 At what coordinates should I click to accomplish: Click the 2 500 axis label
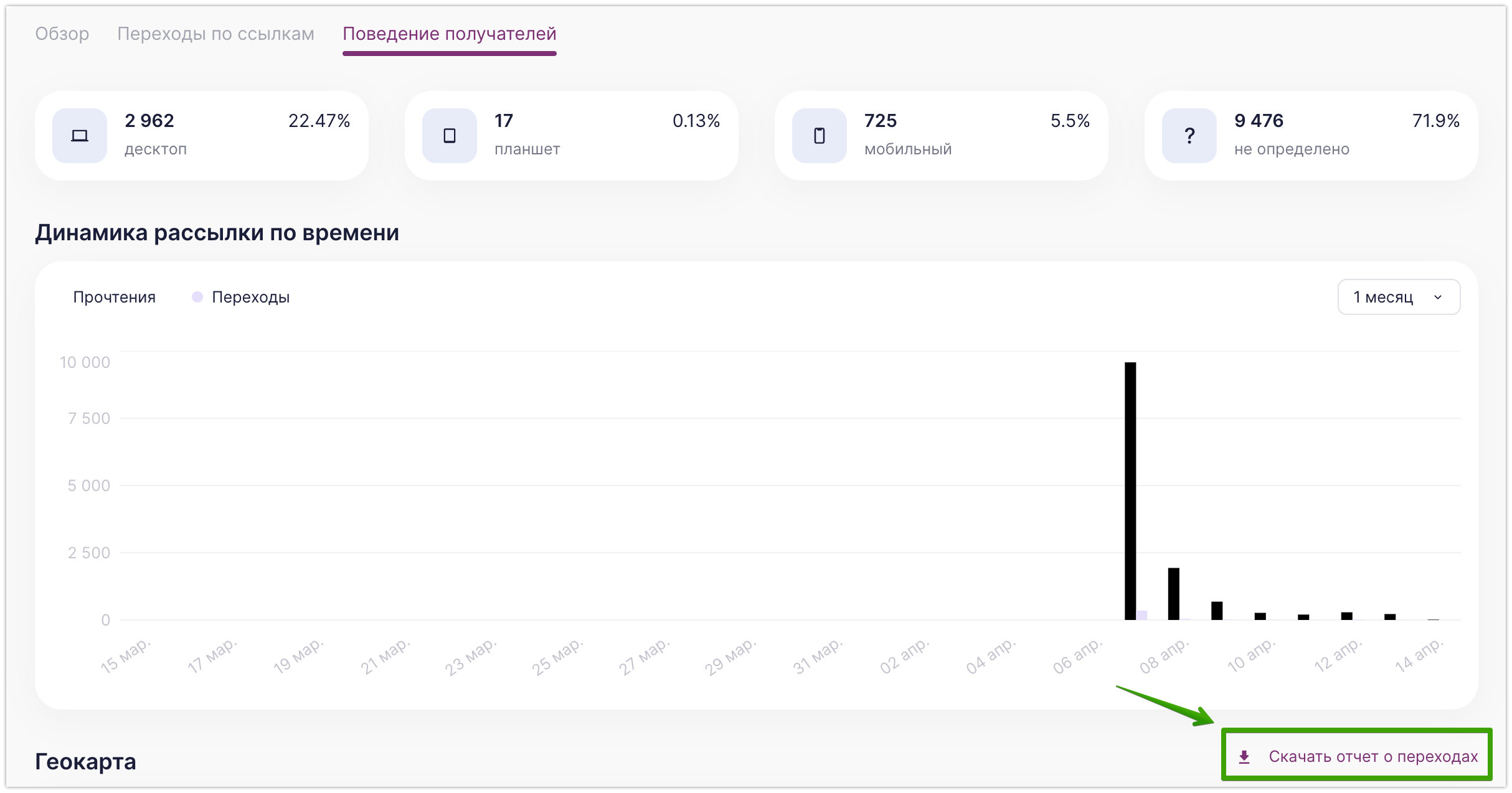pyautogui.click(x=89, y=553)
